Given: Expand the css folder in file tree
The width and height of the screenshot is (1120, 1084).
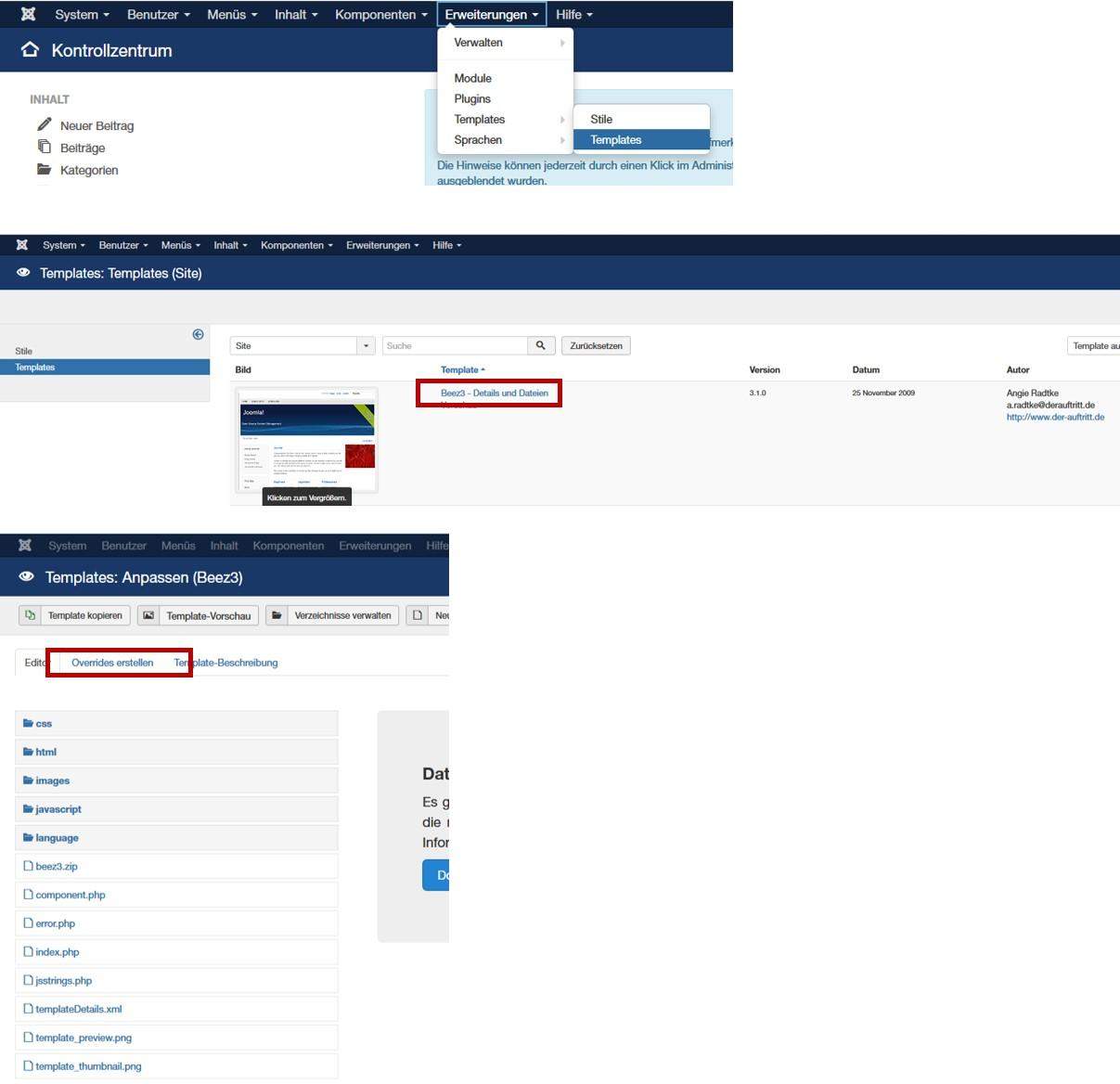Looking at the screenshot, I should tap(43, 723).
